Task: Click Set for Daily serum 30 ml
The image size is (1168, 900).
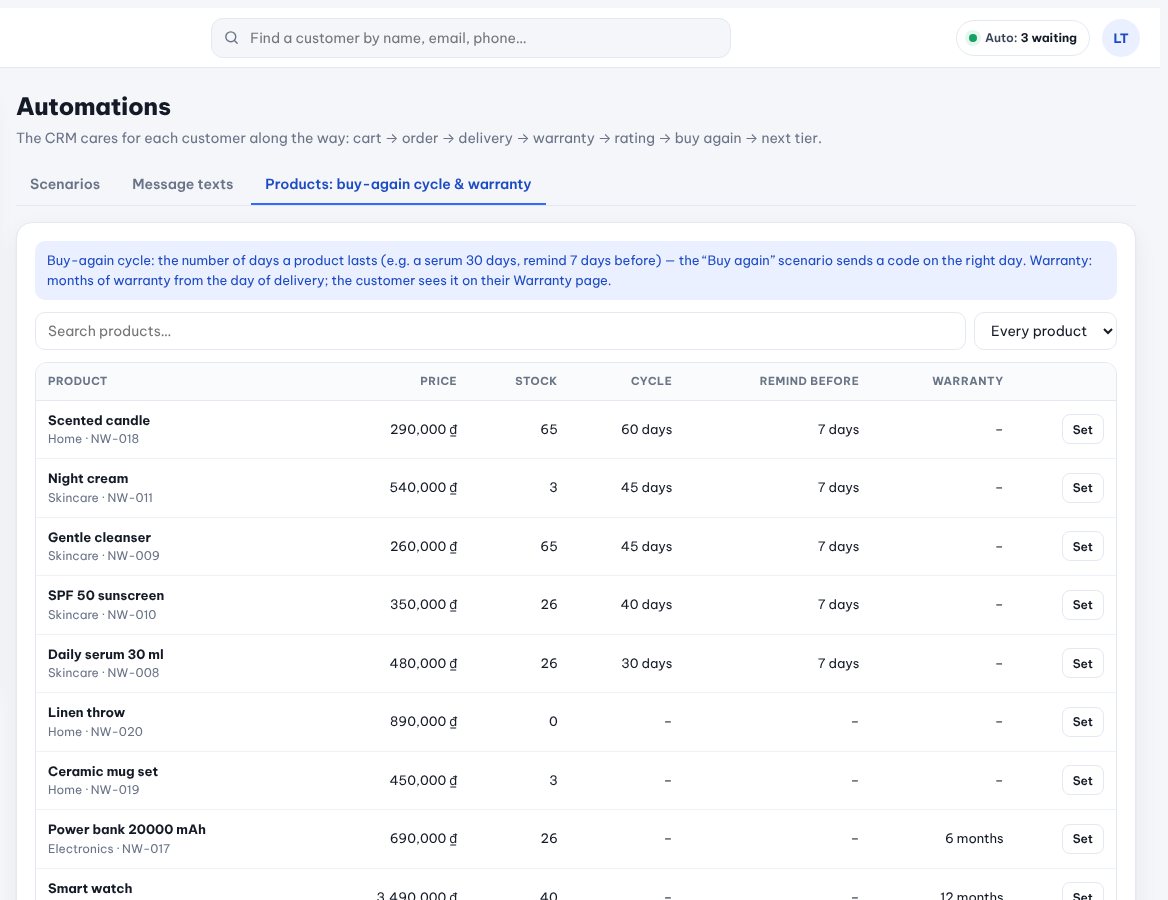Action: 1082,663
